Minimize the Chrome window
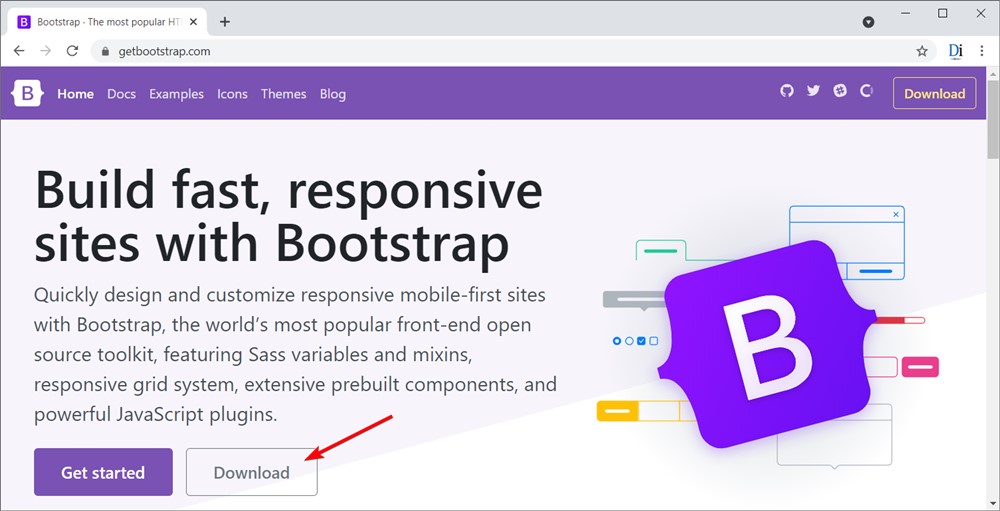Image resolution: width=1000 pixels, height=511 pixels. pos(906,13)
